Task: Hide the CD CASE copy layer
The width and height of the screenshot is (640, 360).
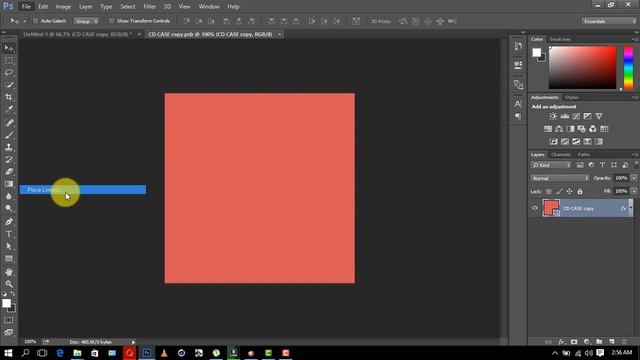Action: (x=535, y=208)
